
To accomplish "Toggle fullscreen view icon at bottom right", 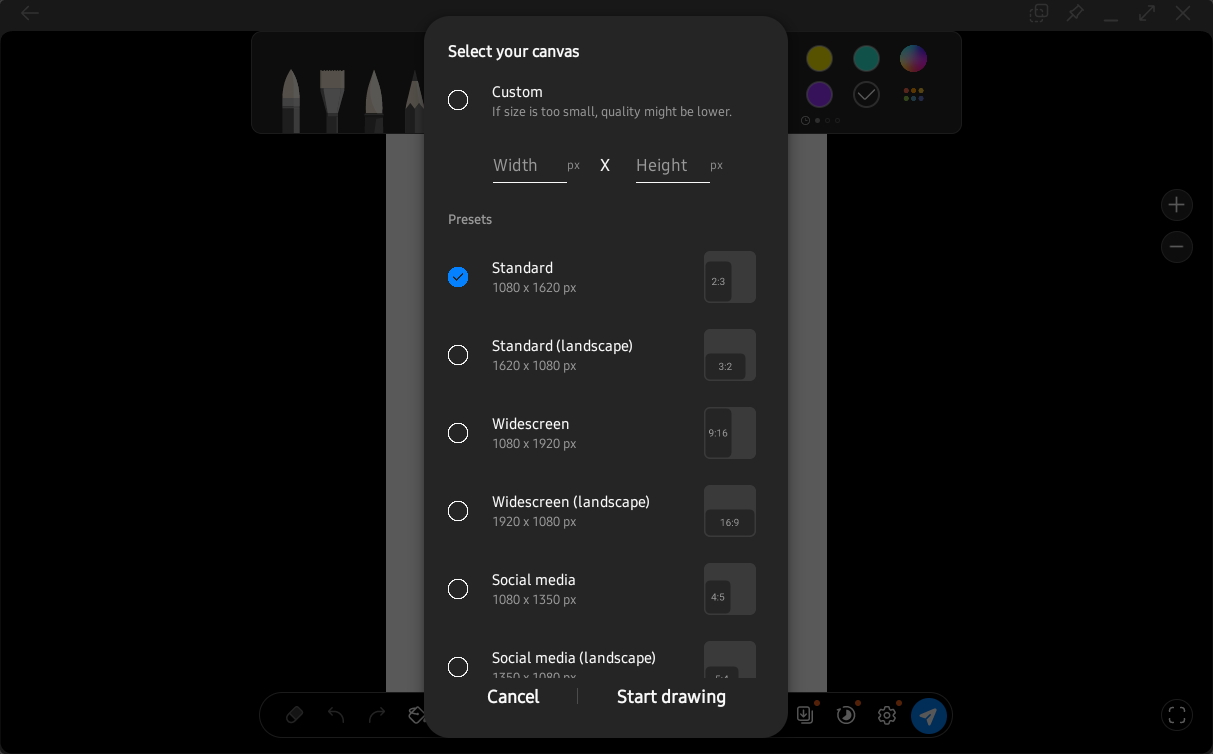I will (1177, 715).
